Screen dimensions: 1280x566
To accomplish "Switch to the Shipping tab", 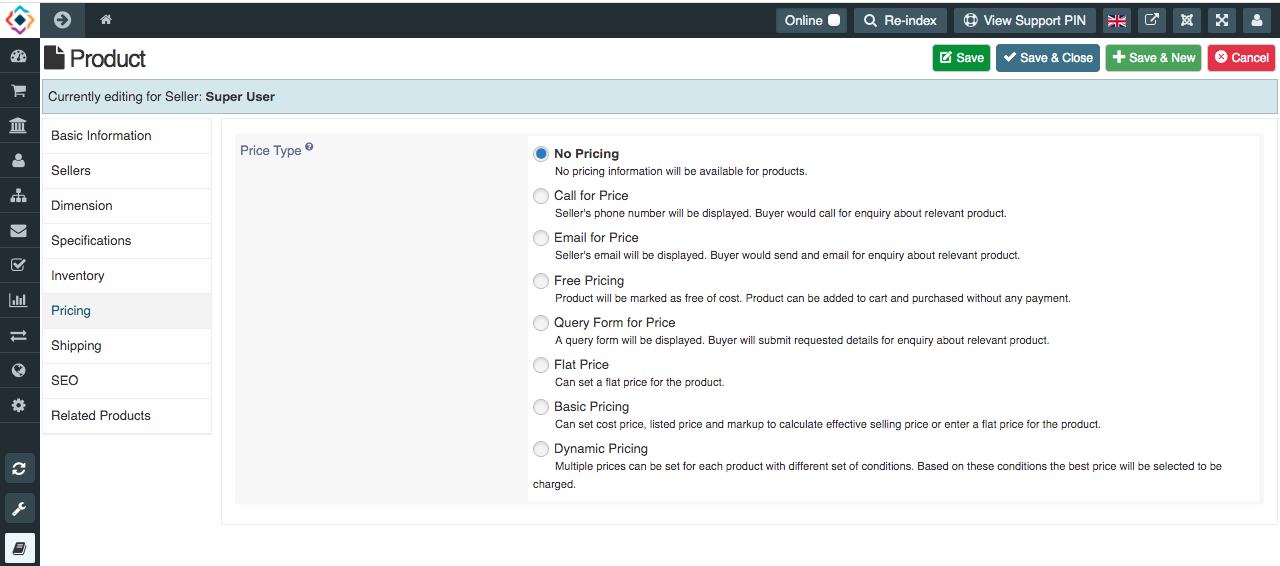I will 127,346.
